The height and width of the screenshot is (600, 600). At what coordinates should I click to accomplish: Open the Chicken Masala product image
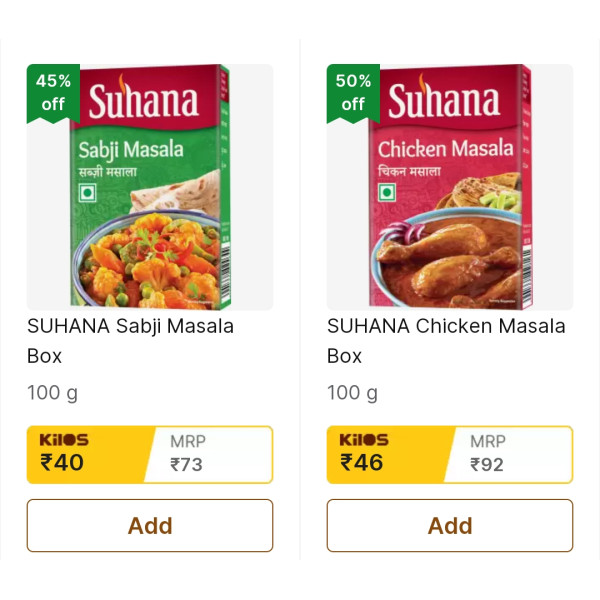point(450,187)
